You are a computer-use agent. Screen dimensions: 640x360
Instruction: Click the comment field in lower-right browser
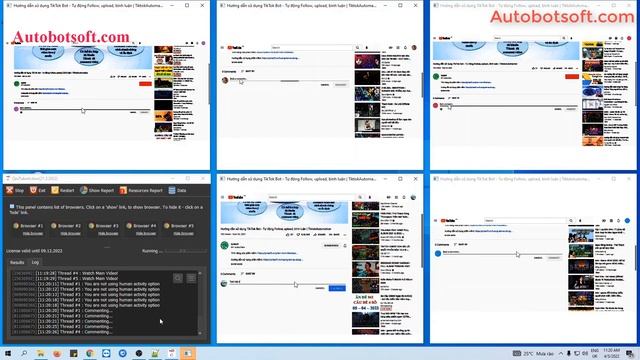click(502, 253)
